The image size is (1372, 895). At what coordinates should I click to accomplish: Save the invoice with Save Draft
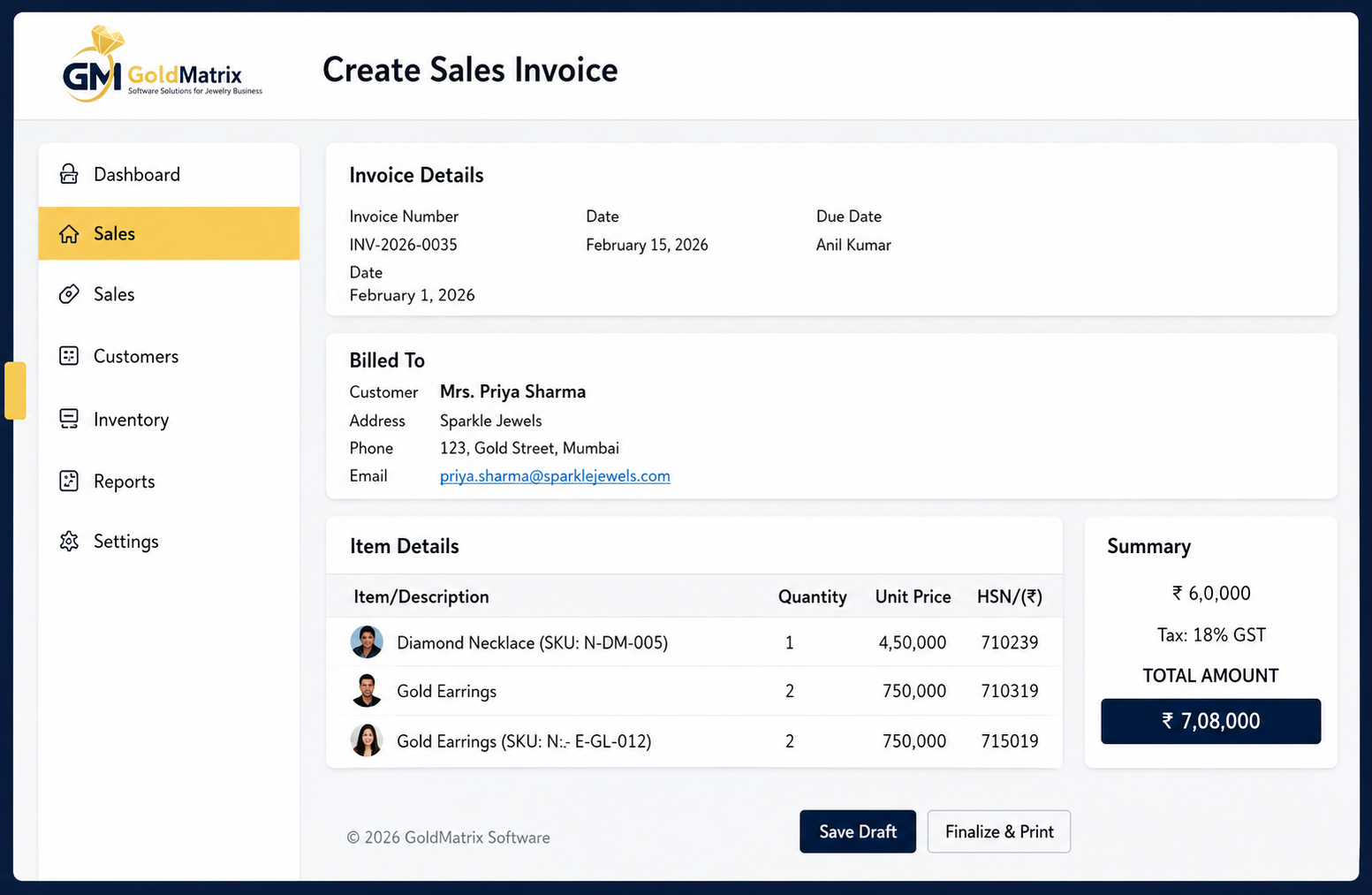click(858, 831)
